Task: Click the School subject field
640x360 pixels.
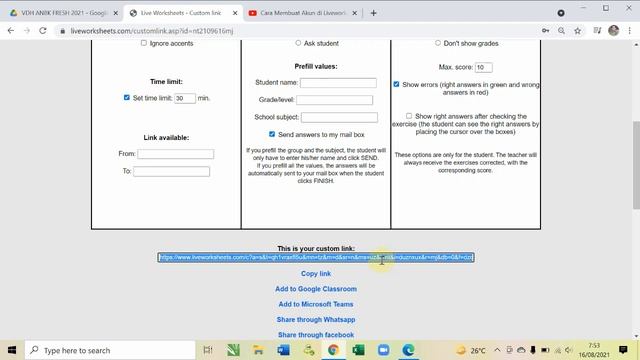Action: coord(340,118)
